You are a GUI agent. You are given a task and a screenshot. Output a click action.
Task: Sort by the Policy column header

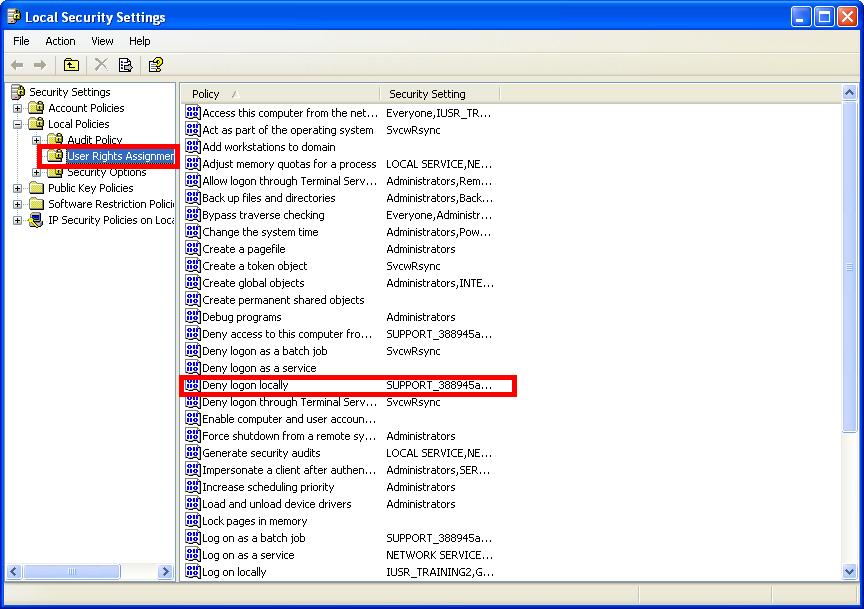(280, 94)
